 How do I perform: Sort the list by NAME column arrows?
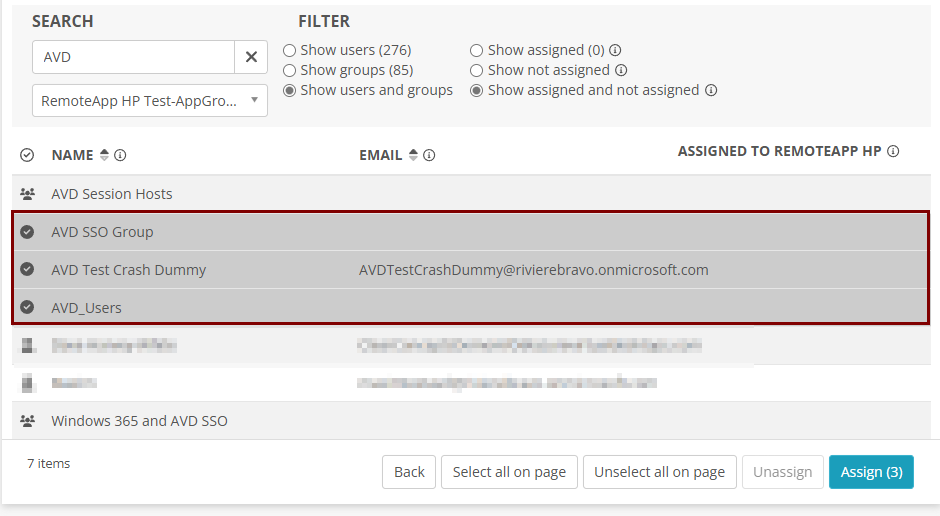(x=104, y=155)
